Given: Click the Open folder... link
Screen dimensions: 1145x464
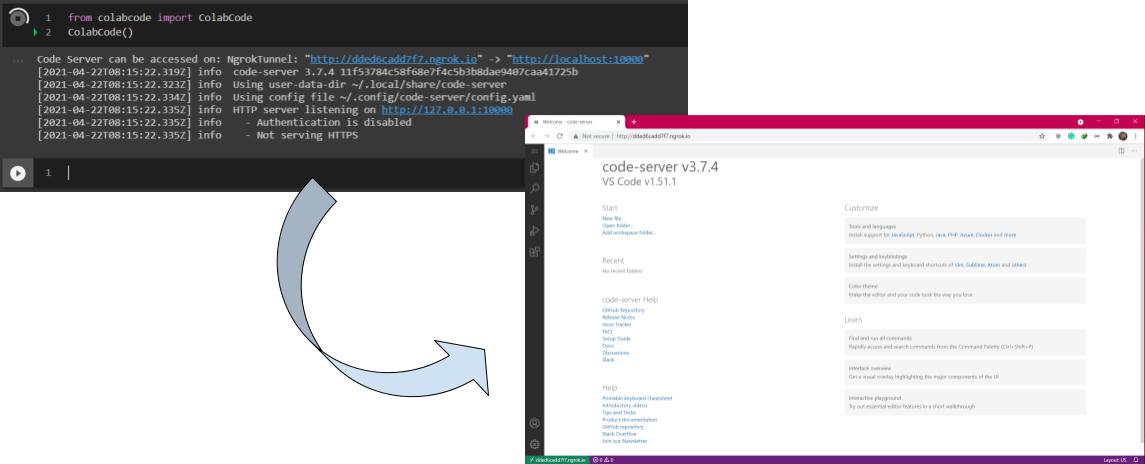Looking at the screenshot, I should [x=618, y=226].
